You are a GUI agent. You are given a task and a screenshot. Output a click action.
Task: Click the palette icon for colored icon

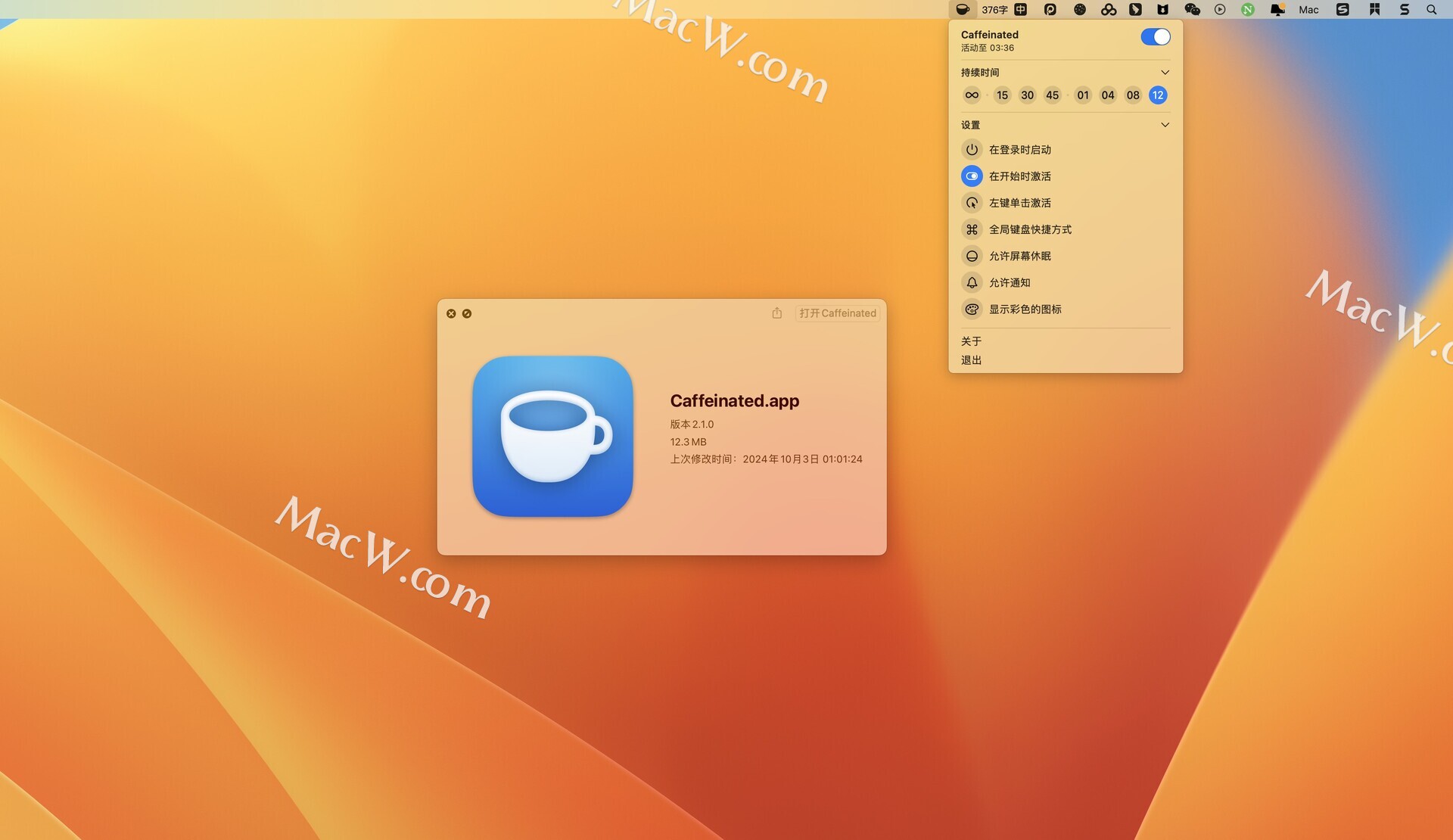point(972,309)
